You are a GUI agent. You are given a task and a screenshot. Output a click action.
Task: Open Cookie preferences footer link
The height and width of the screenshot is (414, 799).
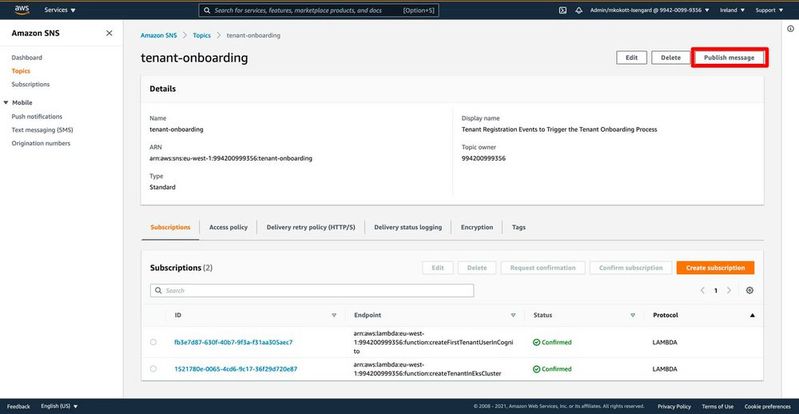coord(767,406)
